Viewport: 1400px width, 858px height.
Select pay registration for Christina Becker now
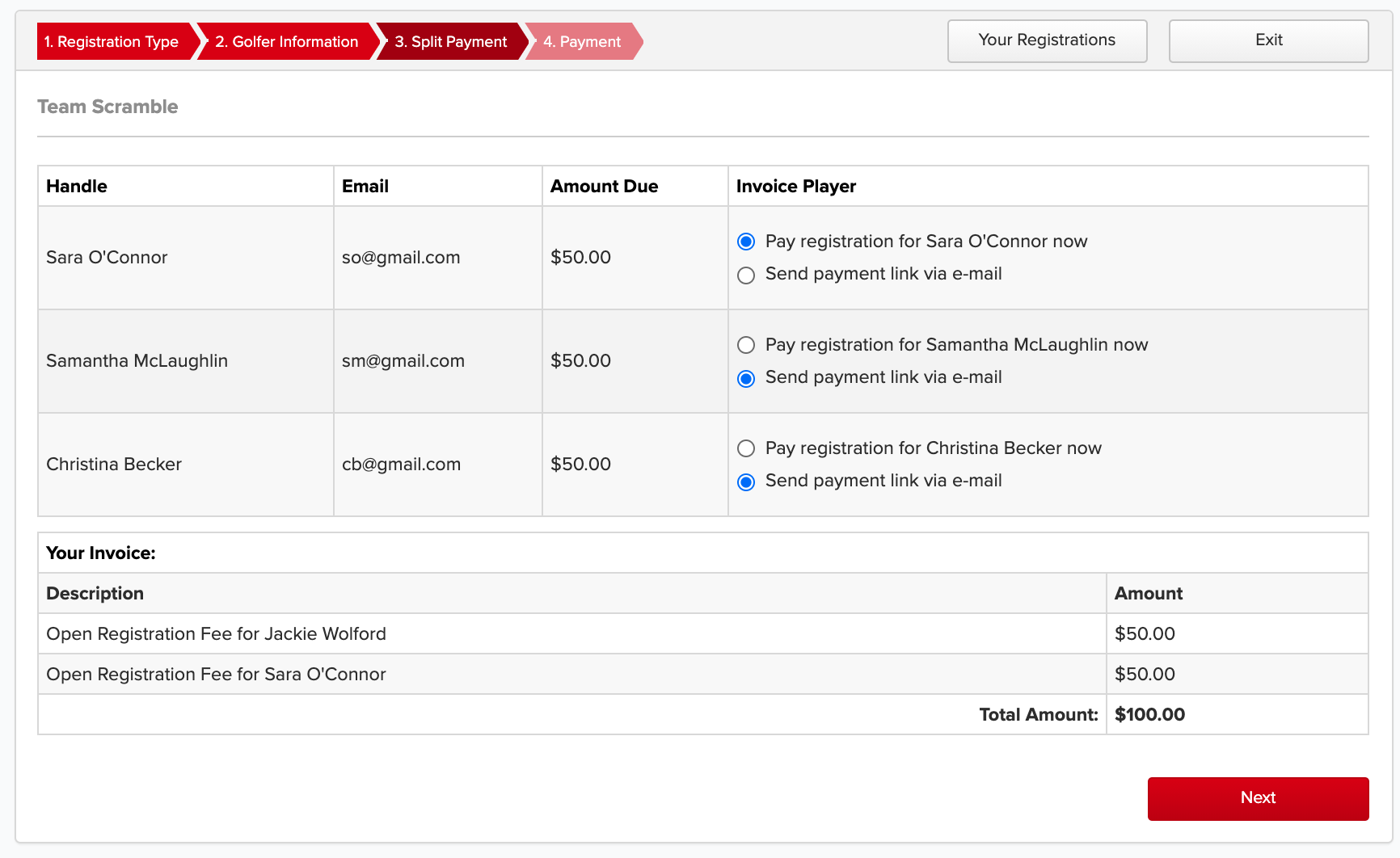pos(746,448)
